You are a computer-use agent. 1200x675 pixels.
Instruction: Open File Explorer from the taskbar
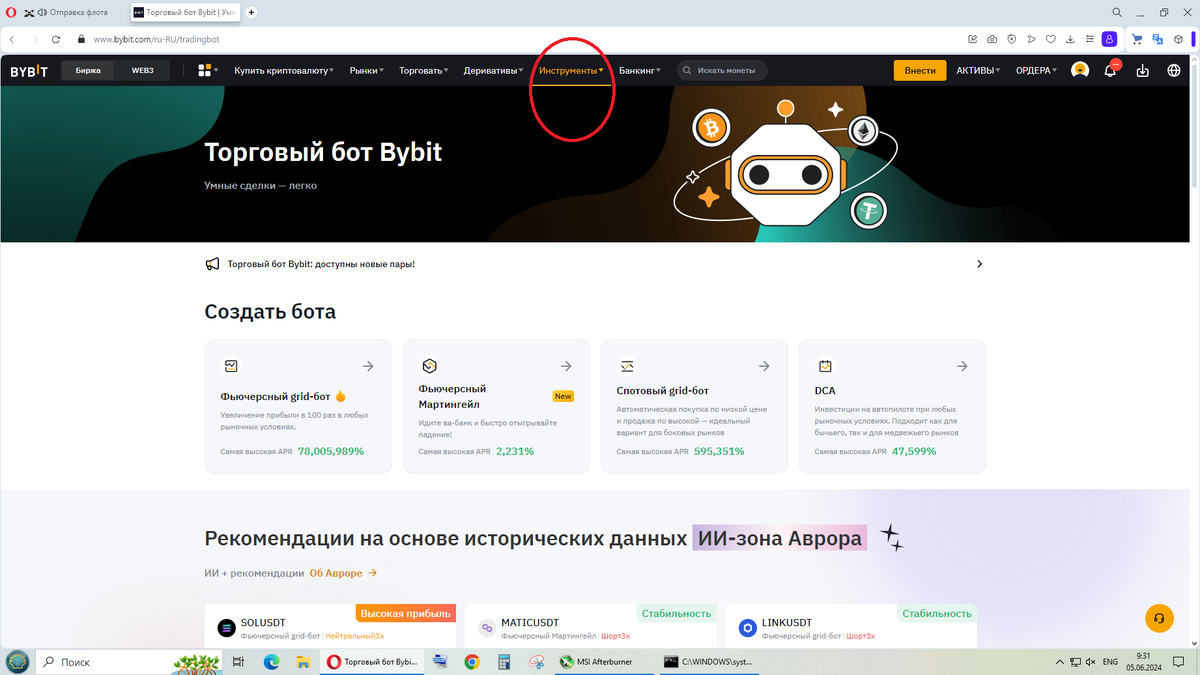coord(302,662)
